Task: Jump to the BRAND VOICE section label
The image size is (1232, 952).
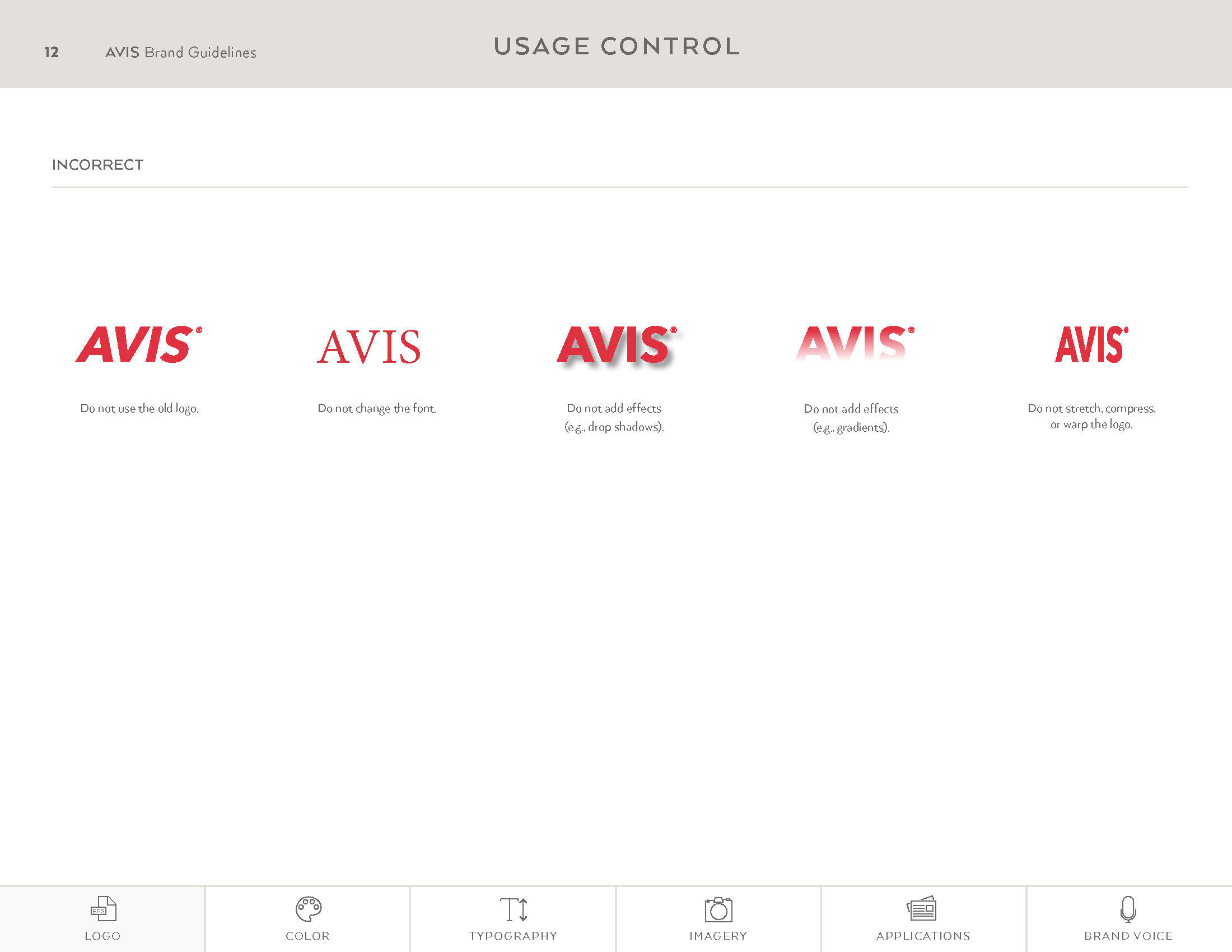Action: (1128, 936)
